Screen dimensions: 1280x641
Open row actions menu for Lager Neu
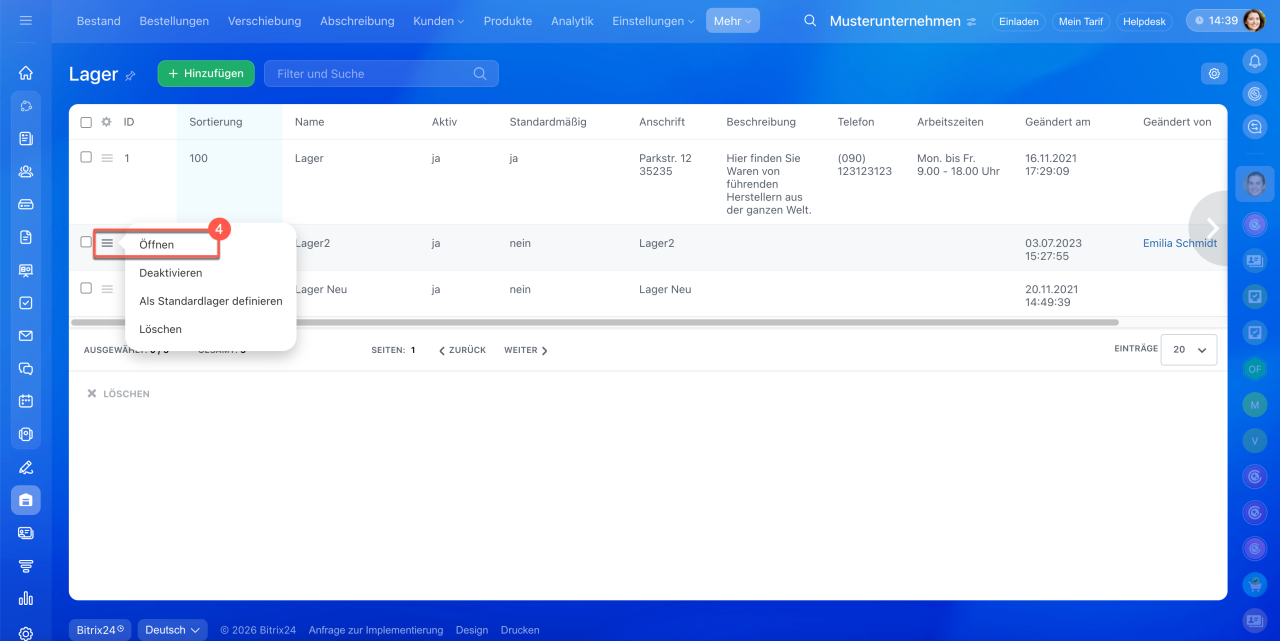tap(107, 288)
